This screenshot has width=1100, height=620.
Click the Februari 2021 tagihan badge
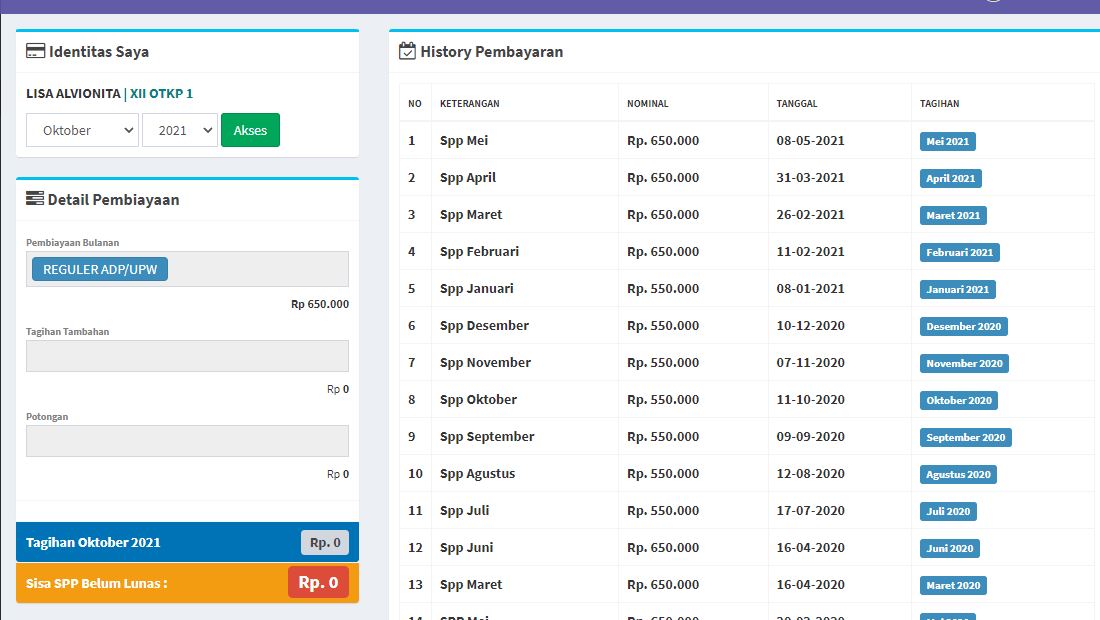point(959,252)
